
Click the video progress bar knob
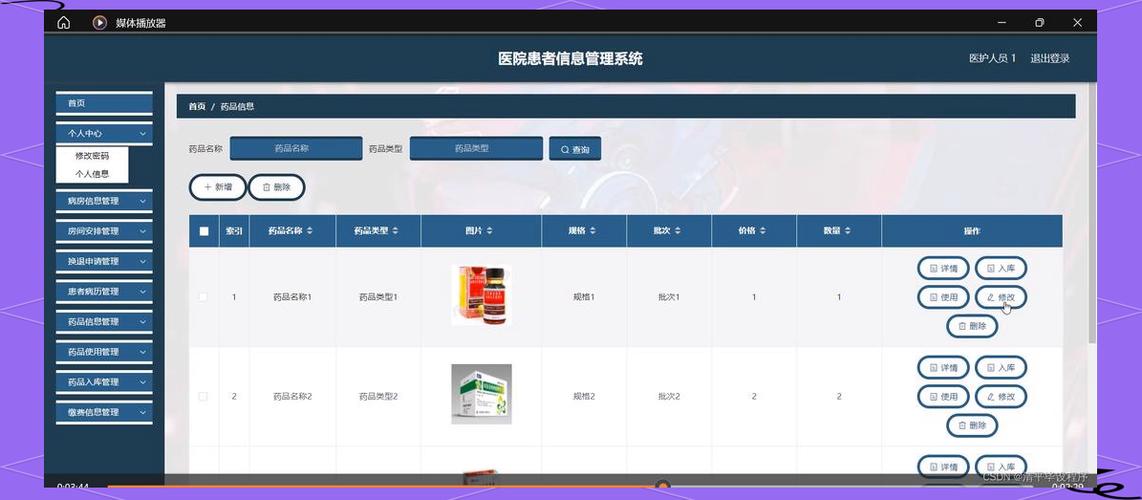tap(662, 485)
